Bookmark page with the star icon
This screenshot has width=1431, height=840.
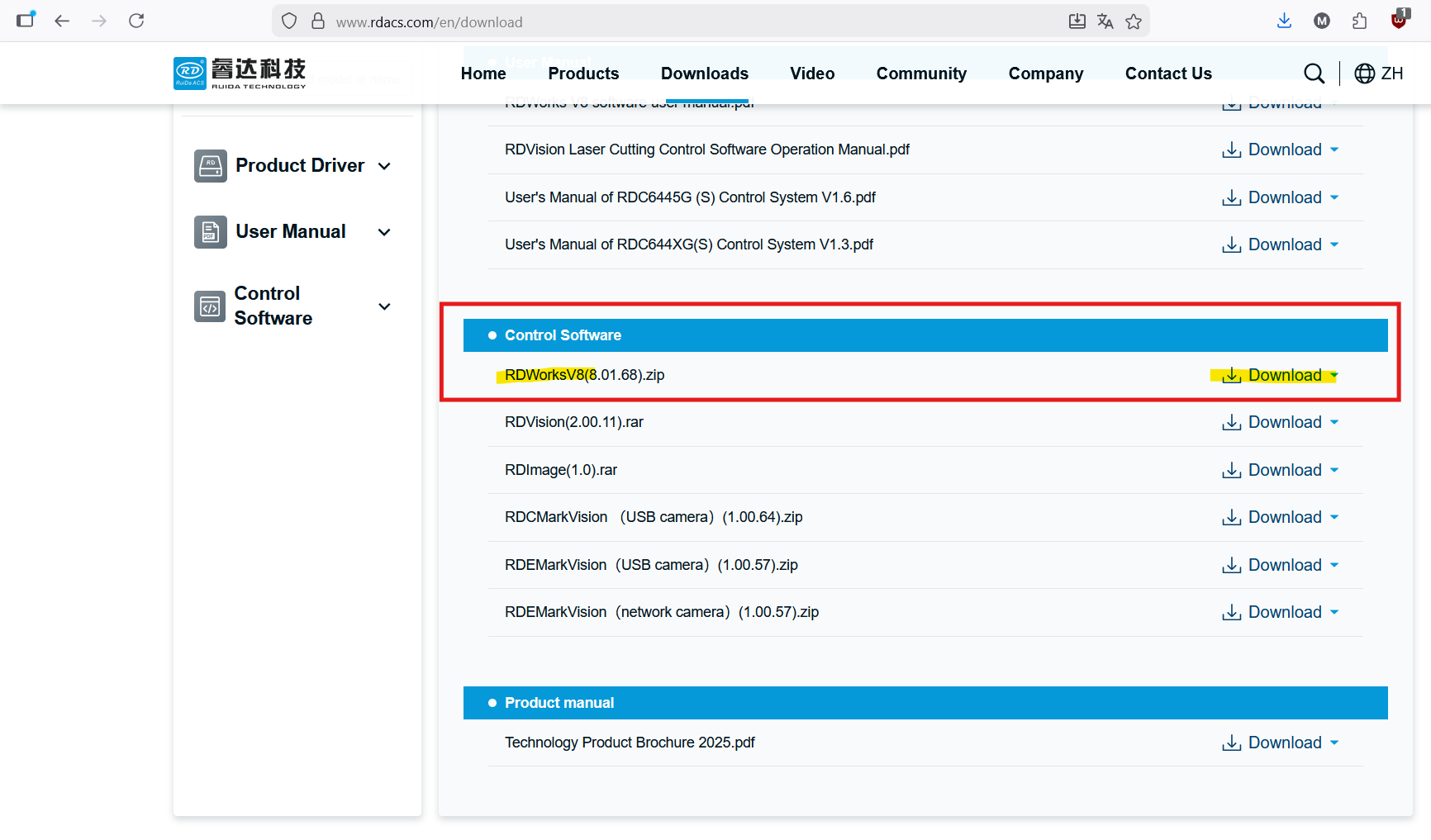coord(1134,21)
